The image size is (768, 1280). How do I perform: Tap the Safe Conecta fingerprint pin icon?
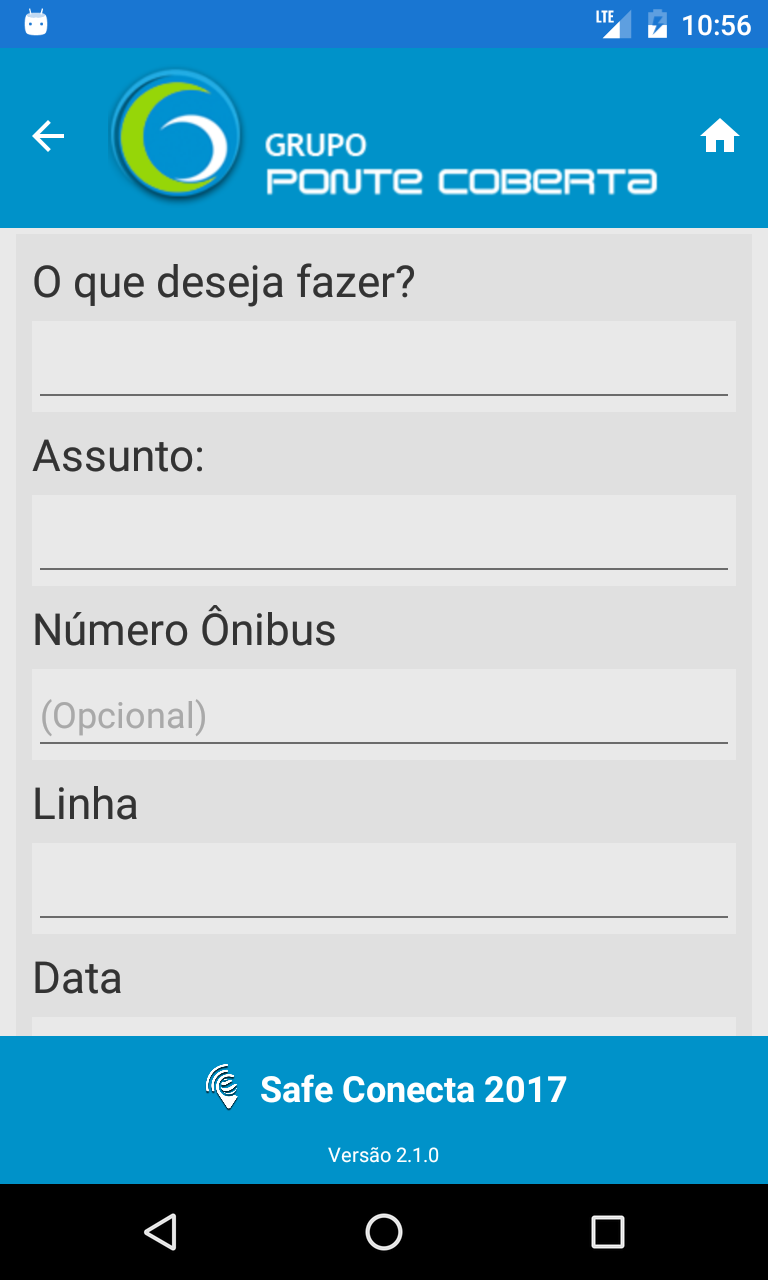click(x=224, y=1087)
